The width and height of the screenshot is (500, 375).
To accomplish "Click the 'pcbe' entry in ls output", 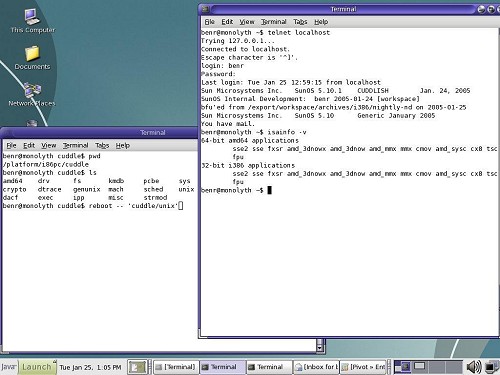I will (151, 181).
